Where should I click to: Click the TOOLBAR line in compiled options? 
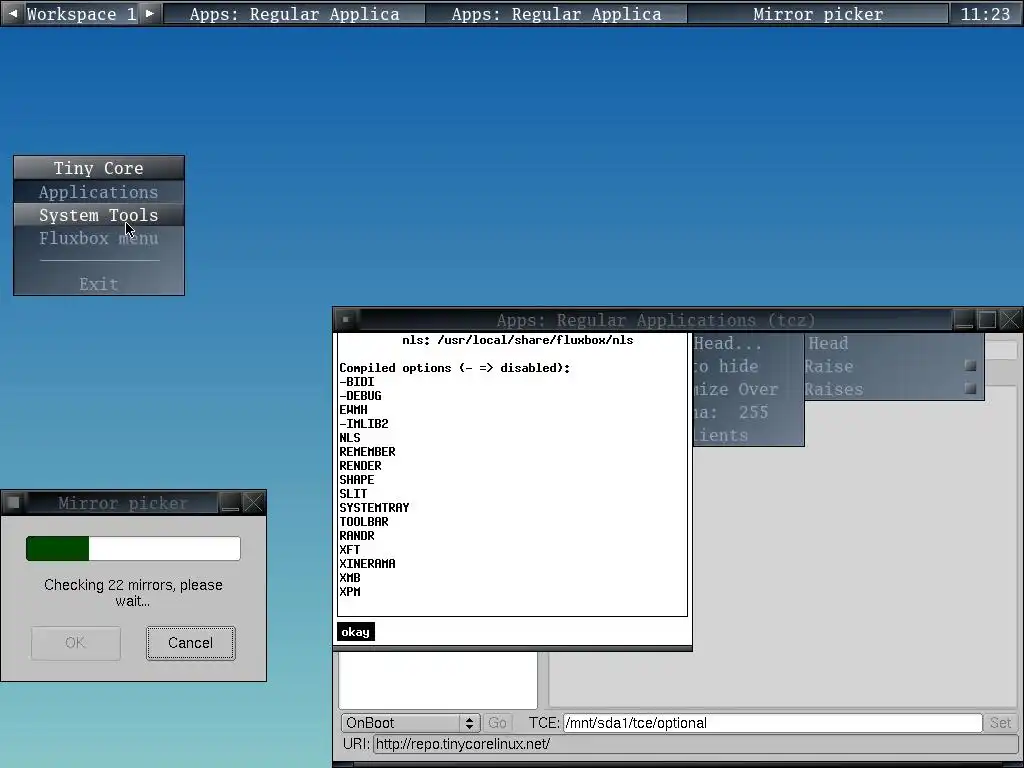coord(364,521)
